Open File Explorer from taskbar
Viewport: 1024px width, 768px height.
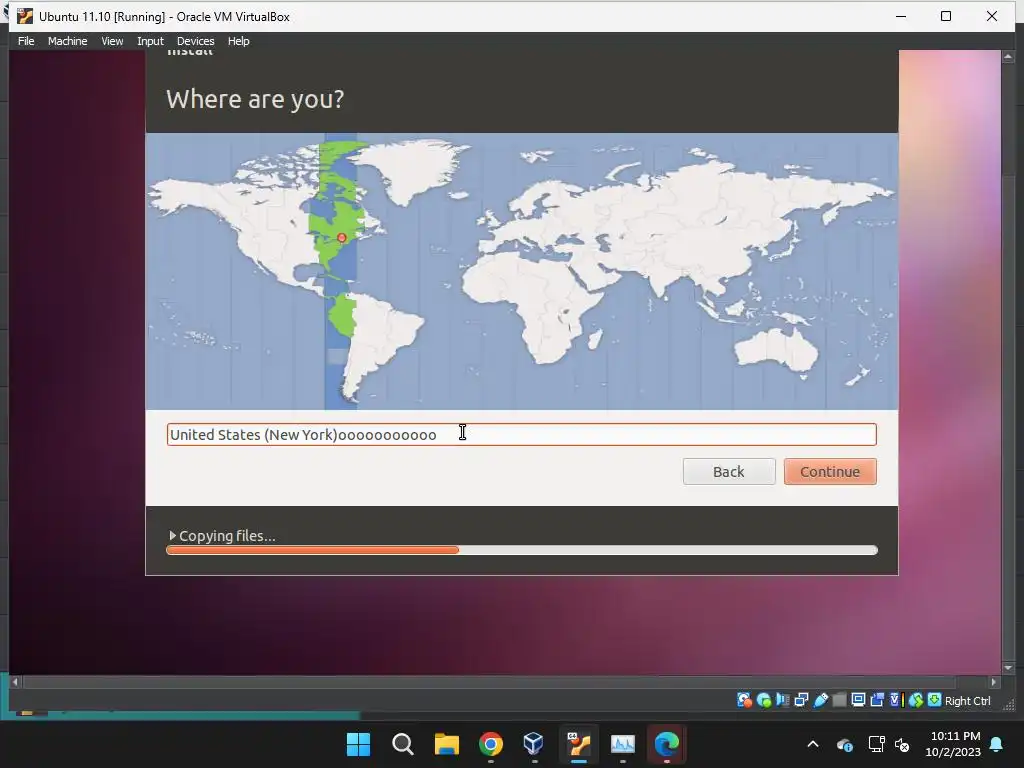pos(447,744)
